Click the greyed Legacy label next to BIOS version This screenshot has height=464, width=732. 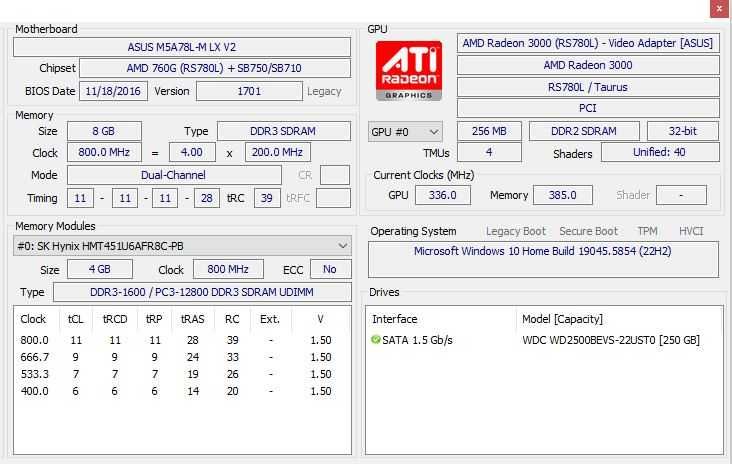coord(324,91)
